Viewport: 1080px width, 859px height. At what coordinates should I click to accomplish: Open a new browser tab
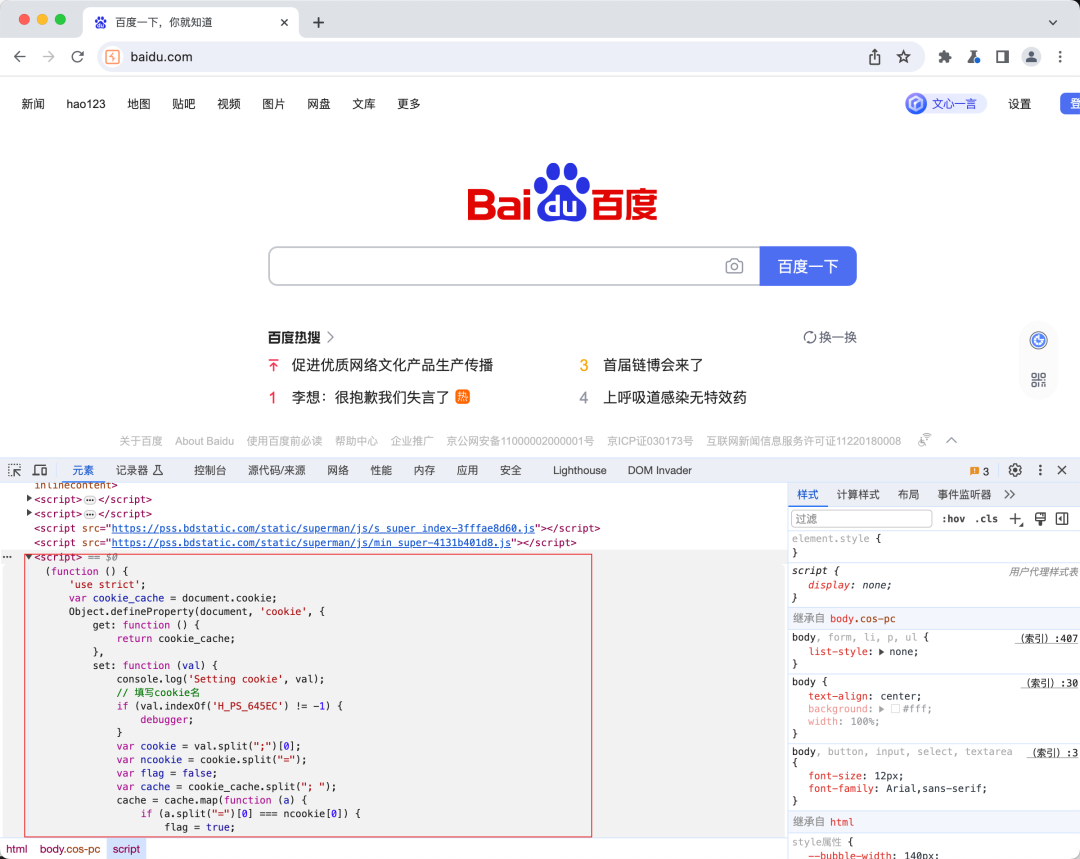click(318, 22)
